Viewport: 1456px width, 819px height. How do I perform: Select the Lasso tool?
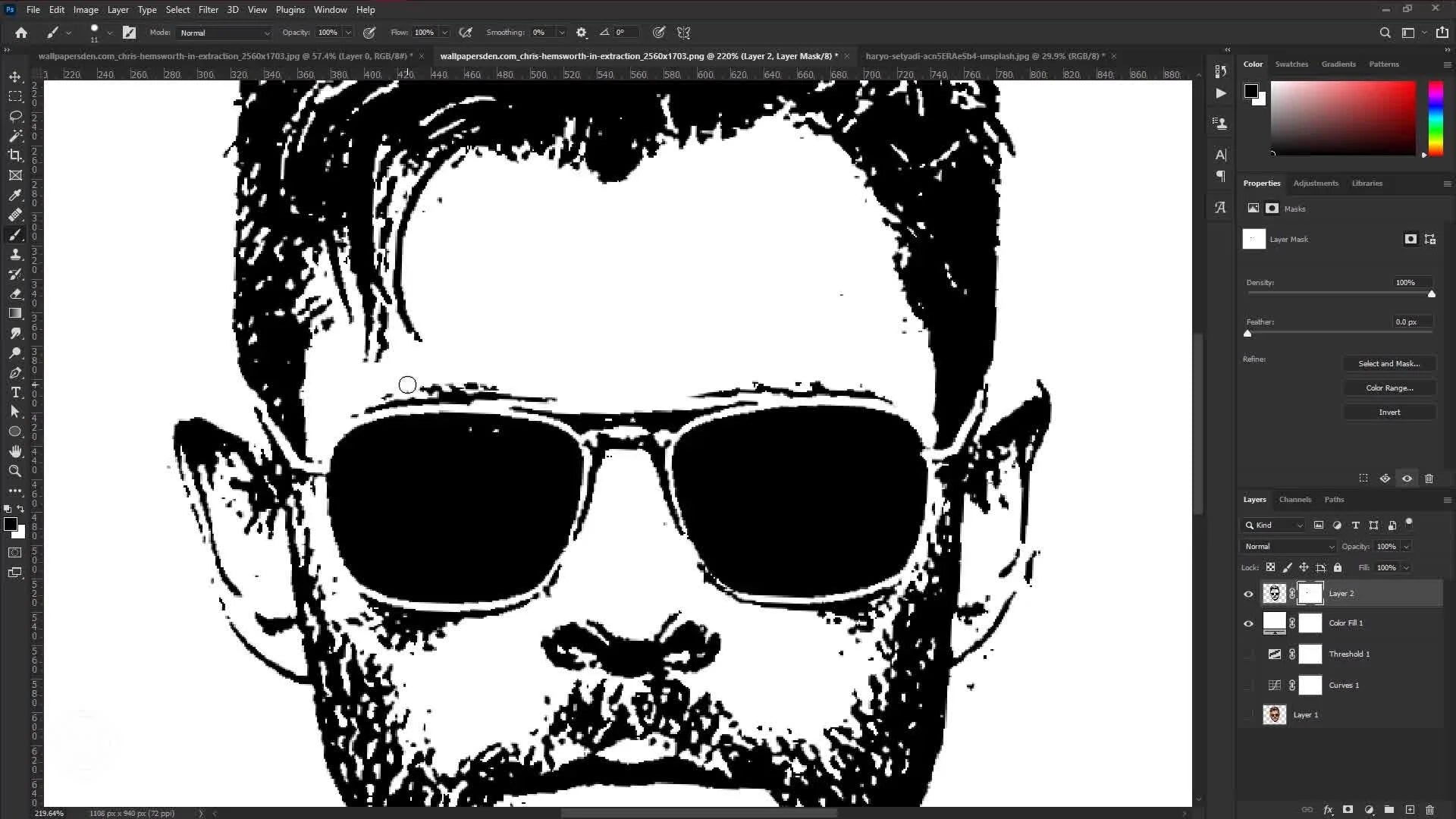pos(15,116)
